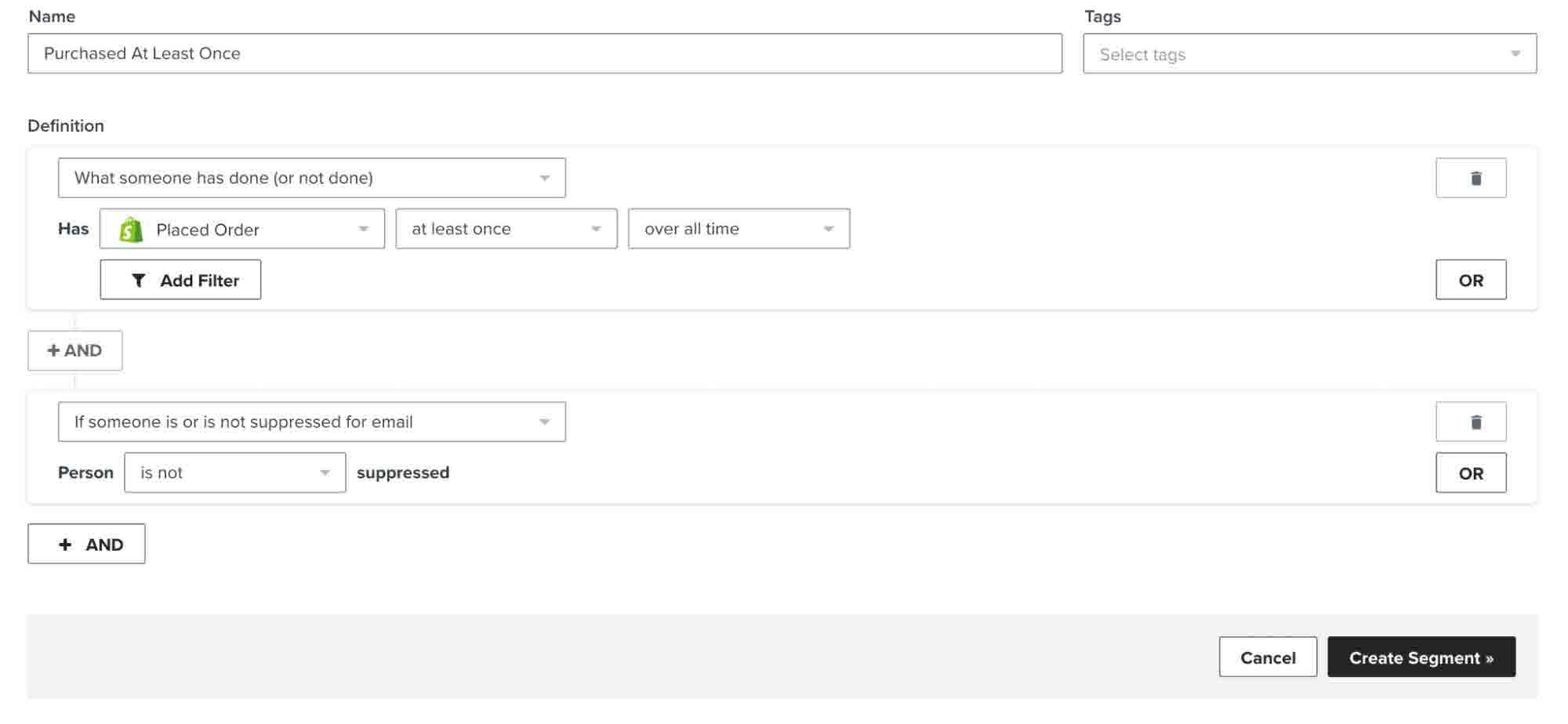The width and height of the screenshot is (1568, 724).
Task: Delete the Placed Order condition with trash icon
Action: pyautogui.click(x=1470, y=178)
